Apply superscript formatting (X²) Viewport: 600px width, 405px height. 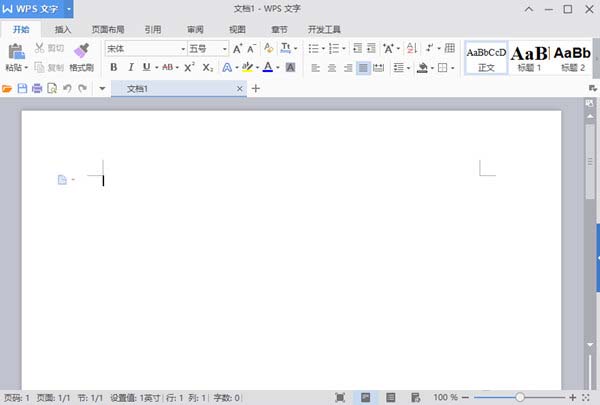pos(188,68)
